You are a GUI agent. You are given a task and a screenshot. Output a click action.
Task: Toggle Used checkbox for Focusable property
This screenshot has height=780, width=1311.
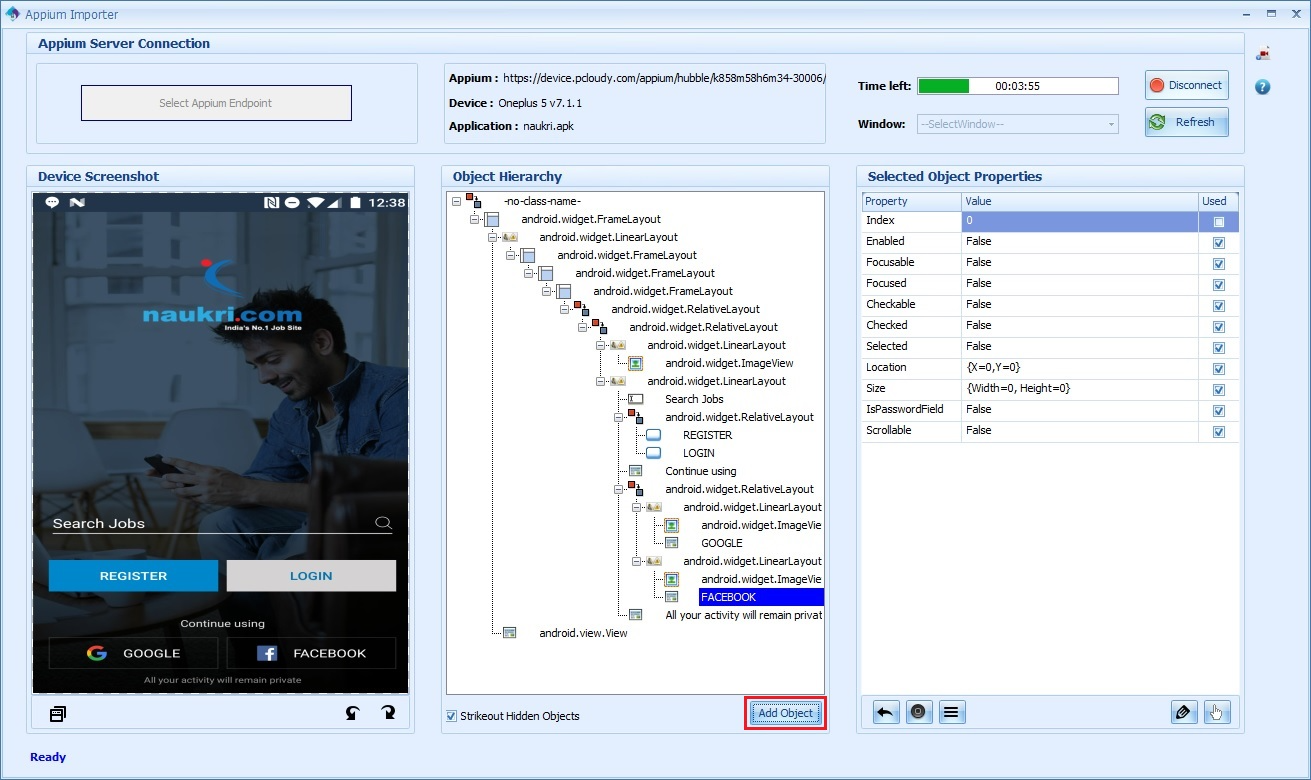pos(1218,263)
